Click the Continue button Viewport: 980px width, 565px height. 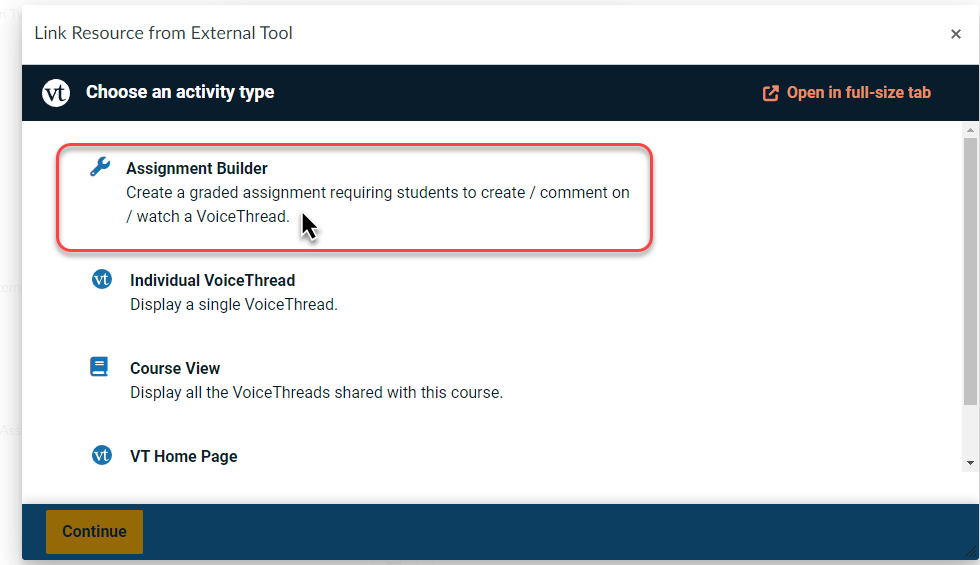pyautogui.click(x=94, y=531)
